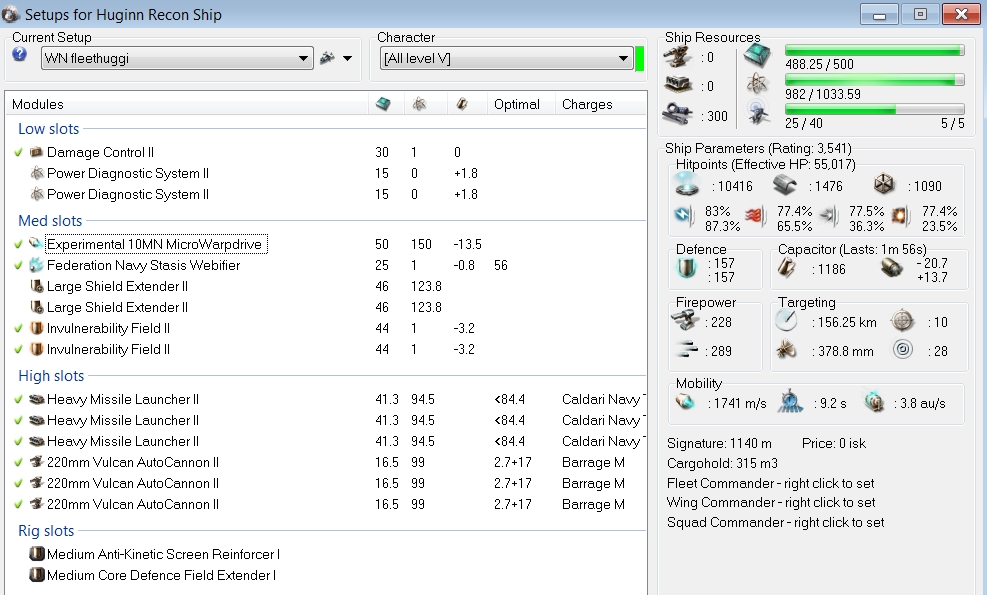Select third Heavy Missile Launcher II icon
The width and height of the screenshot is (987, 595).
37,441
